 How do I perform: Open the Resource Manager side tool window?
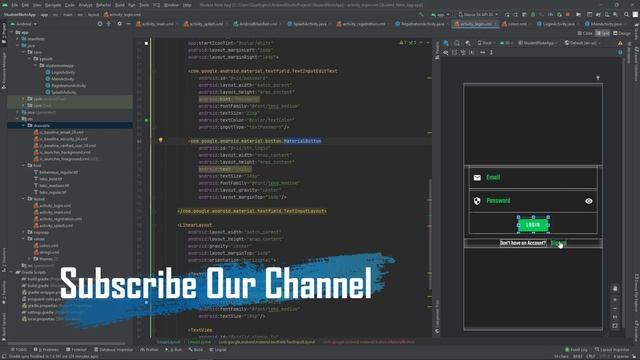4,71
